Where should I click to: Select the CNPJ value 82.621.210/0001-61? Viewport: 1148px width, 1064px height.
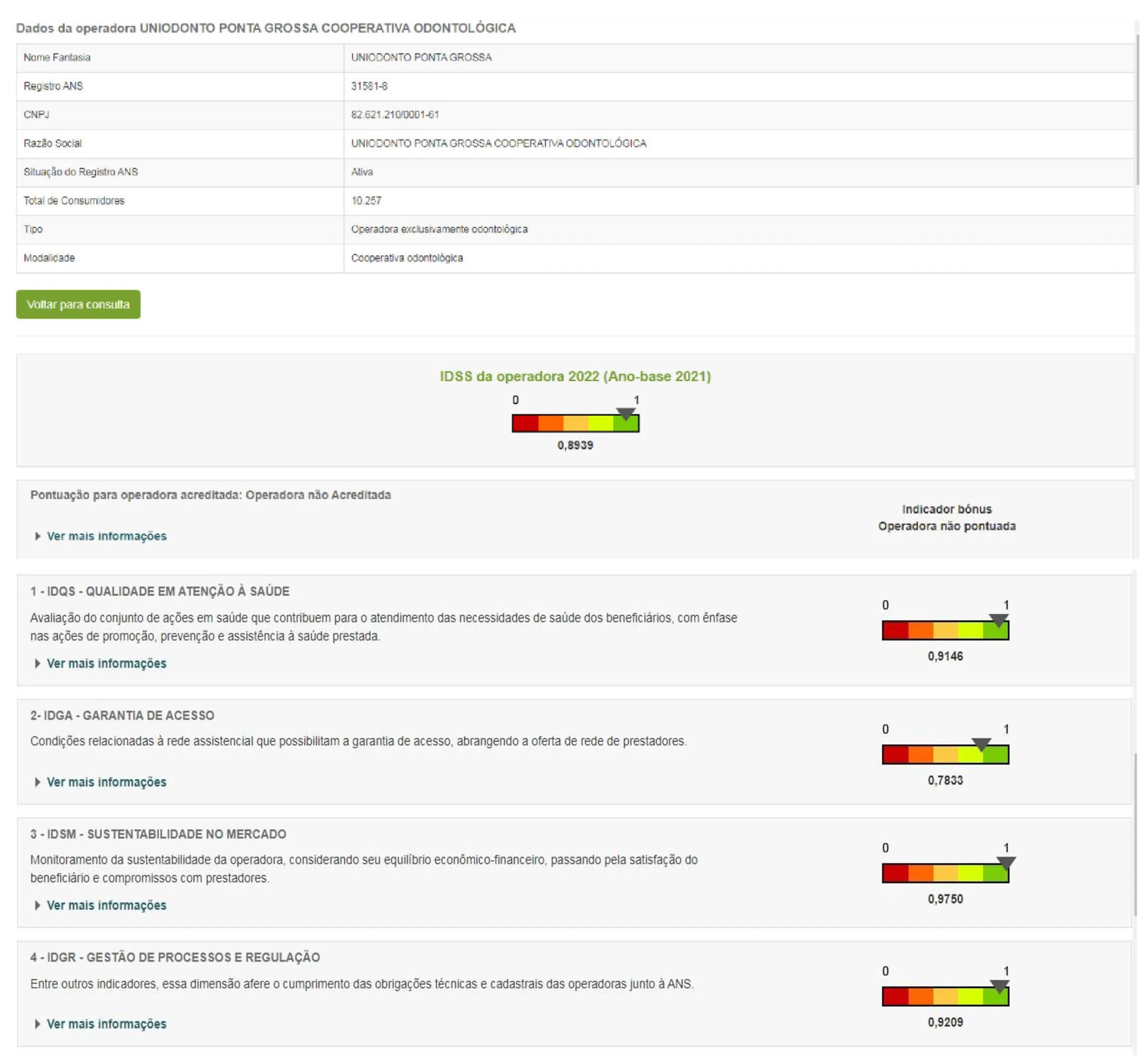tap(395, 115)
